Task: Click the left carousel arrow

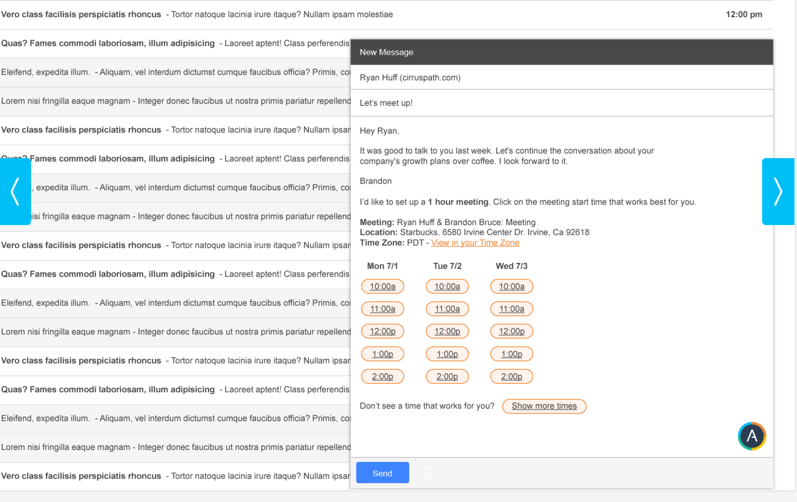Action: (15, 191)
